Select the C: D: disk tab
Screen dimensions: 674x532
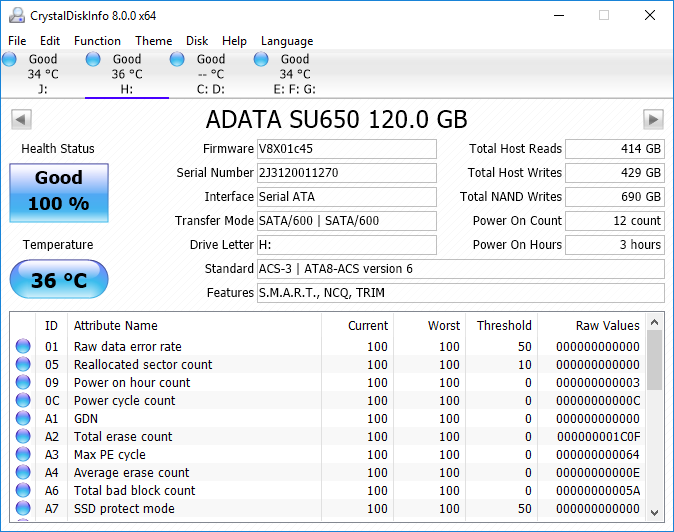point(211,74)
